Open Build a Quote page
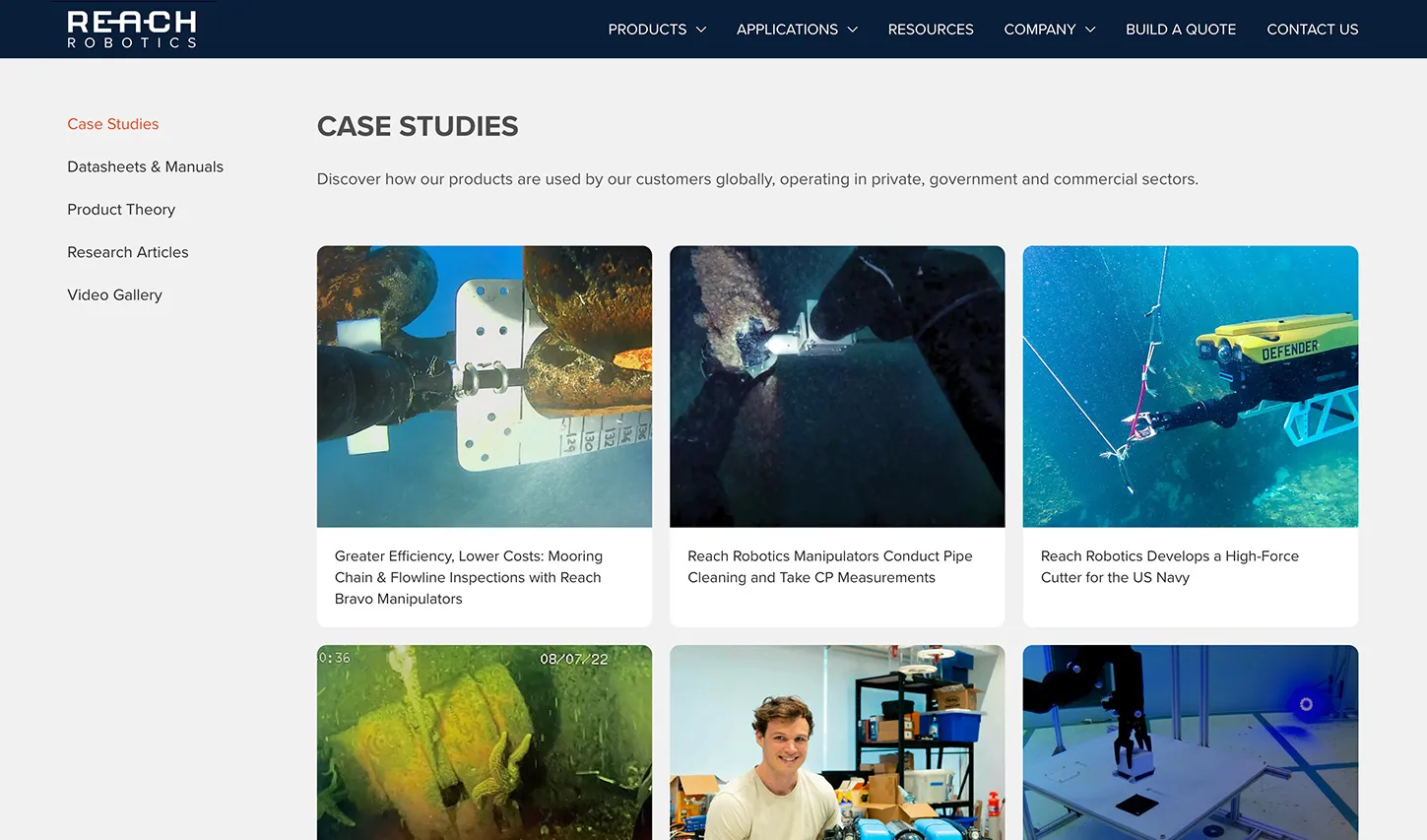 [1181, 30]
